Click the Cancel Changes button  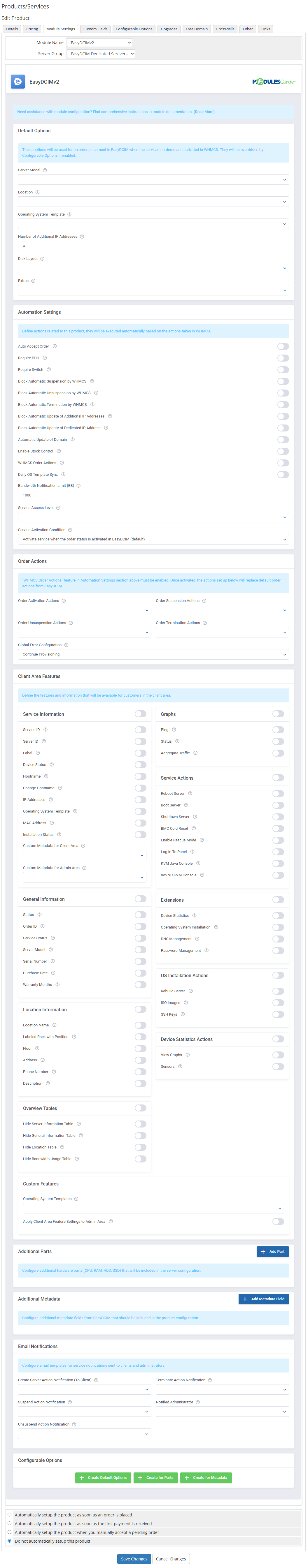click(x=171, y=1559)
